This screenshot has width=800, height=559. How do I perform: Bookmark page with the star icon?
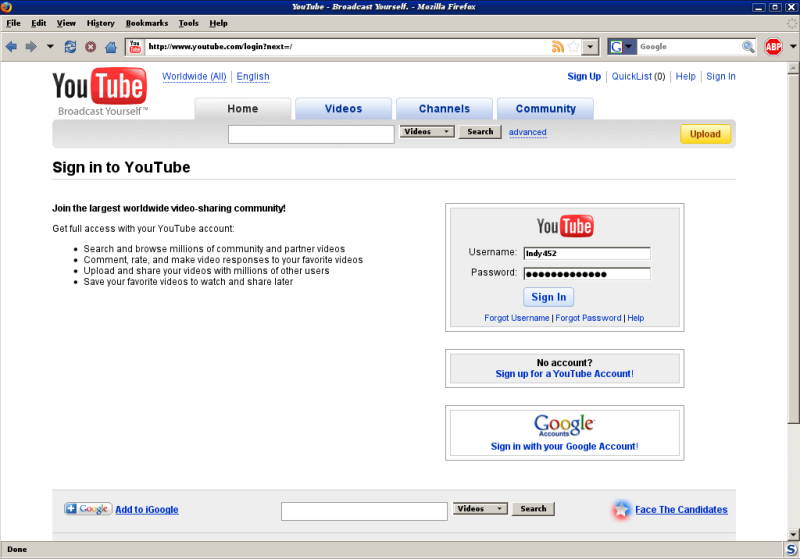point(573,47)
